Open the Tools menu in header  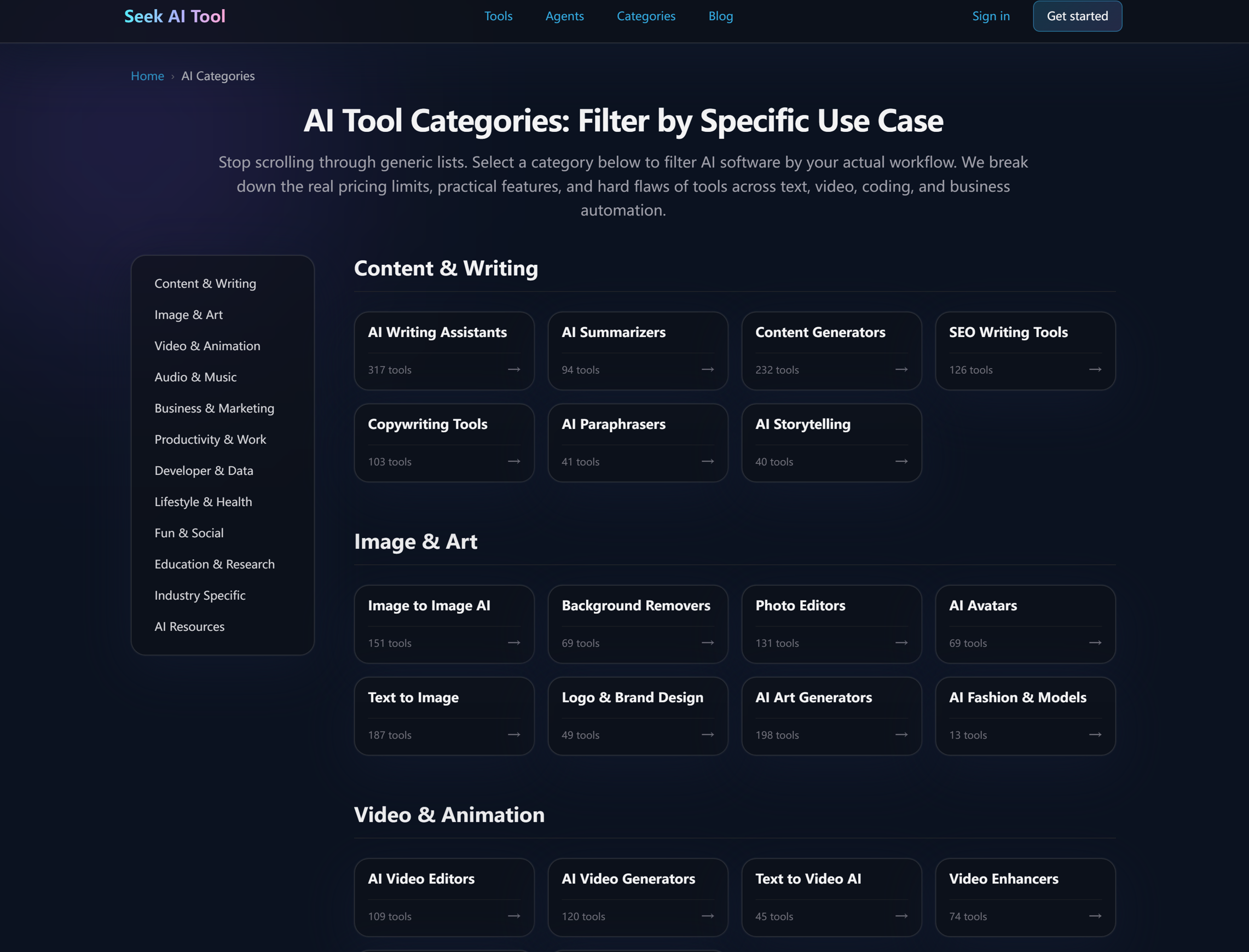pos(498,16)
